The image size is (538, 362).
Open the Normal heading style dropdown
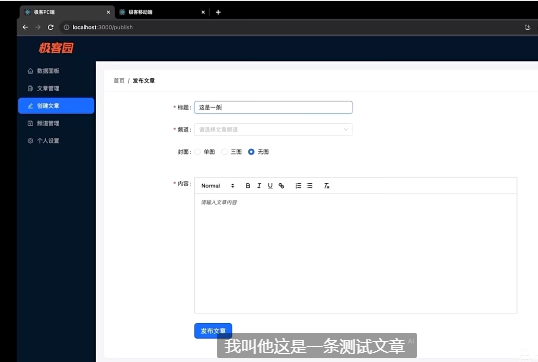click(218, 186)
